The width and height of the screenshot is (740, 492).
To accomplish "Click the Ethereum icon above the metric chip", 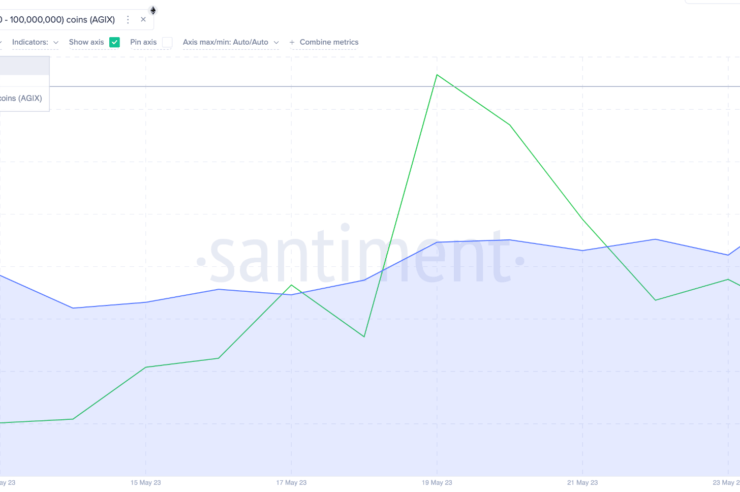I will coord(153,10).
